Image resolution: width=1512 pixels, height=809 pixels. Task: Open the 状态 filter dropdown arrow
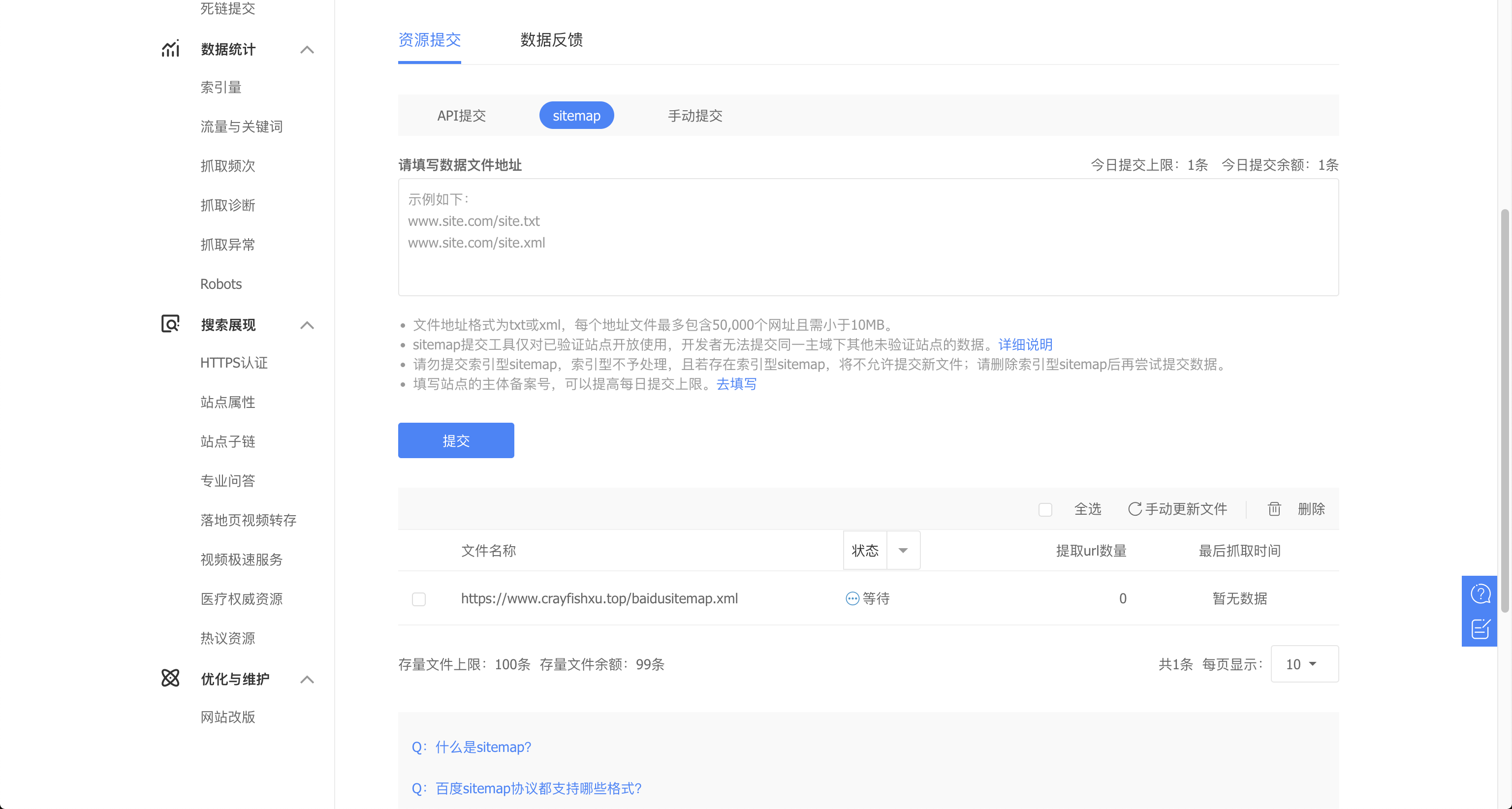tap(903, 550)
